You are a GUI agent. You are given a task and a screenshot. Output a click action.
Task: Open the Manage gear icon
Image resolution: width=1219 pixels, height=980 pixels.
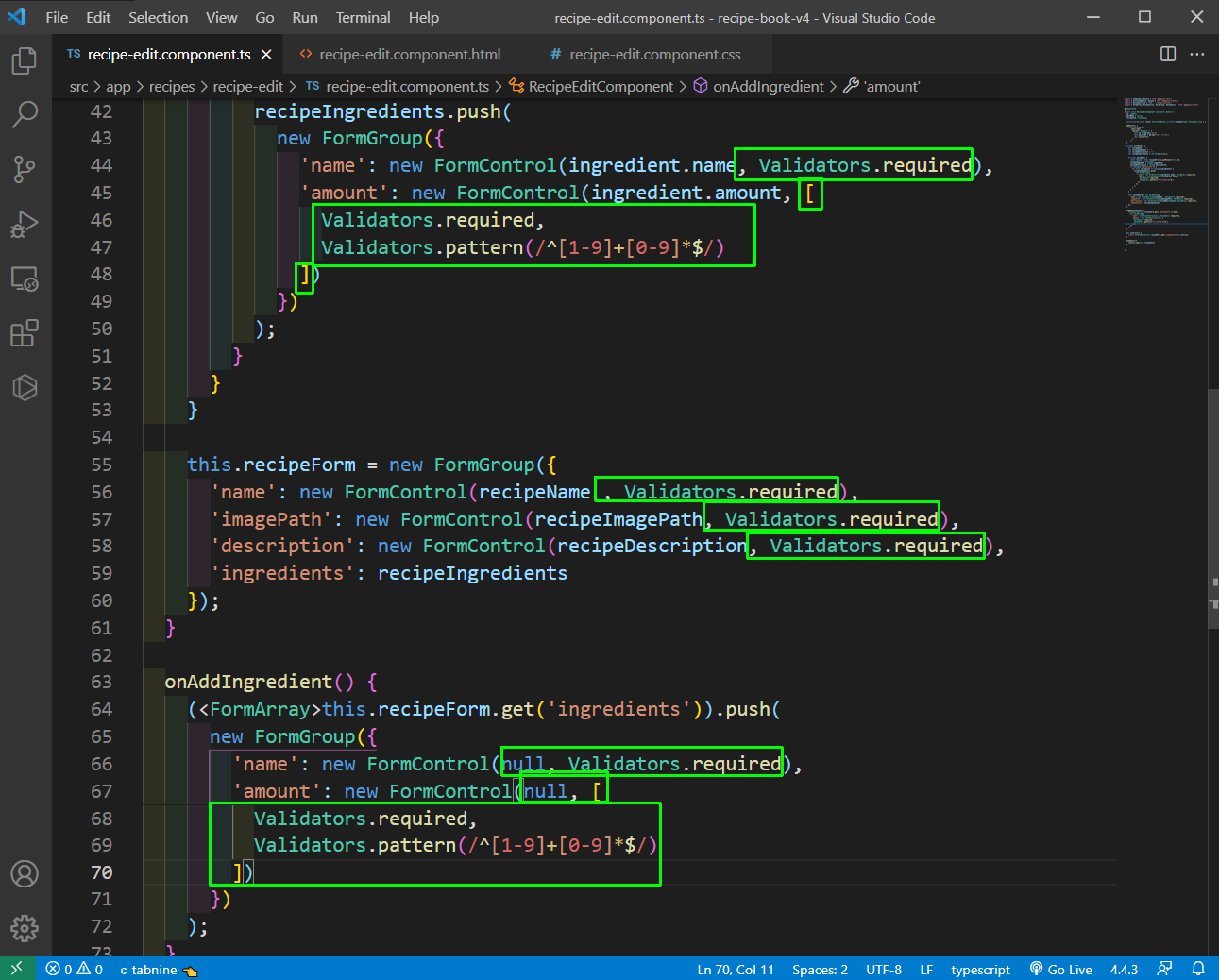pos(25,928)
